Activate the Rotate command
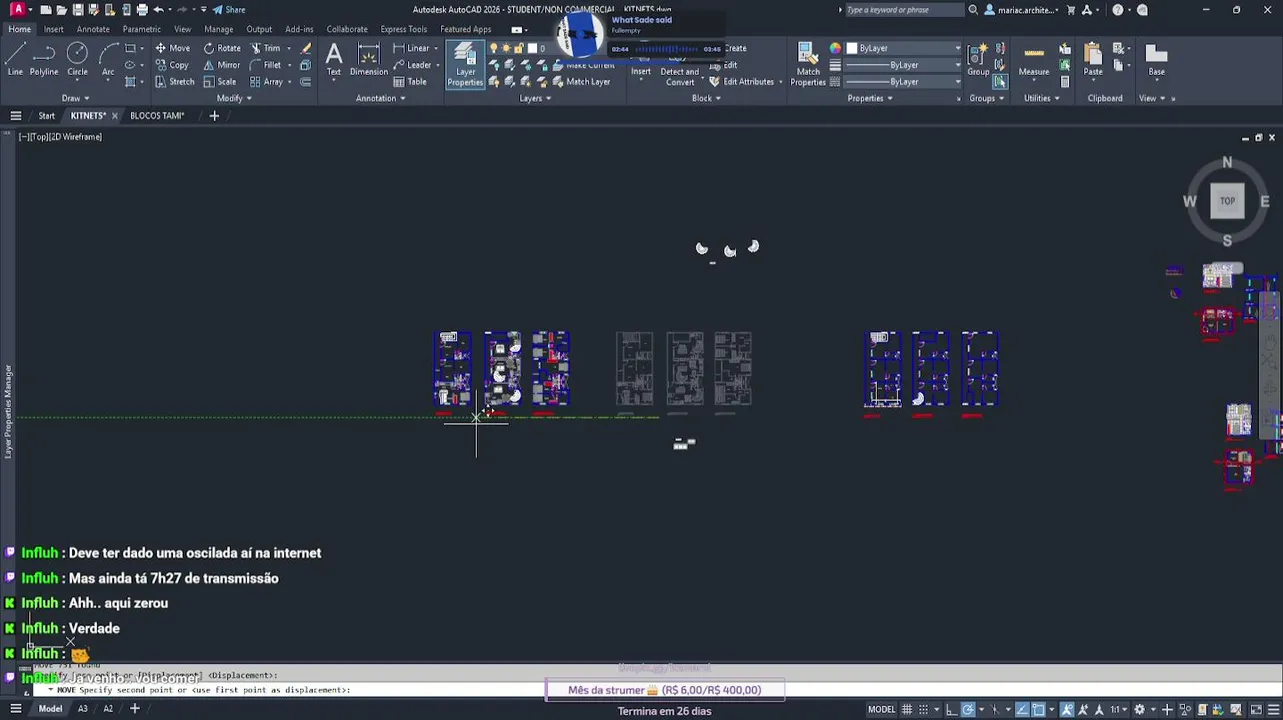1283x720 pixels. 222,48
